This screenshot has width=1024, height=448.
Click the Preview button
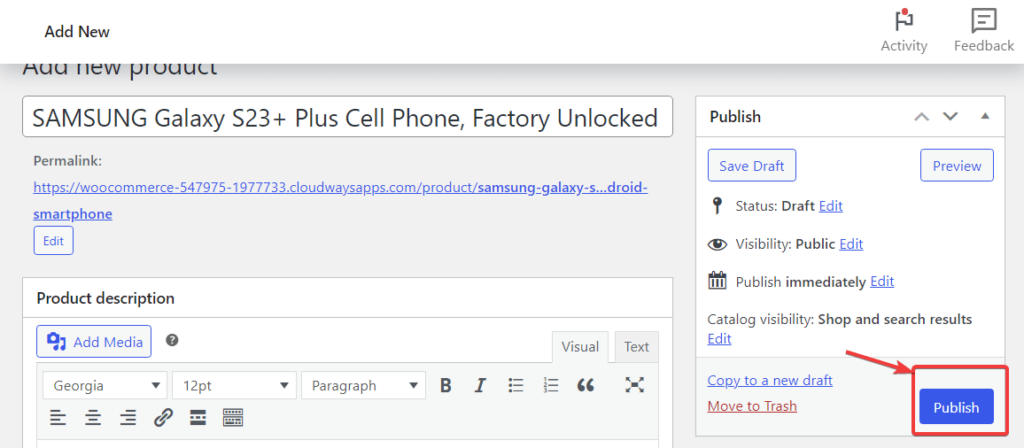[x=957, y=166]
